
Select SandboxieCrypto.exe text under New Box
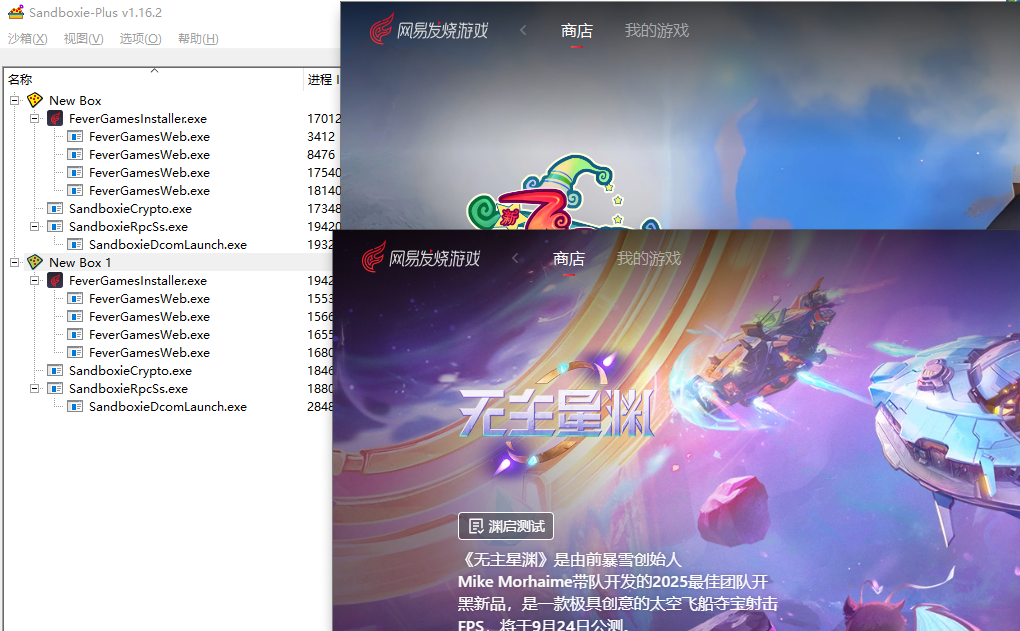(x=131, y=209)
